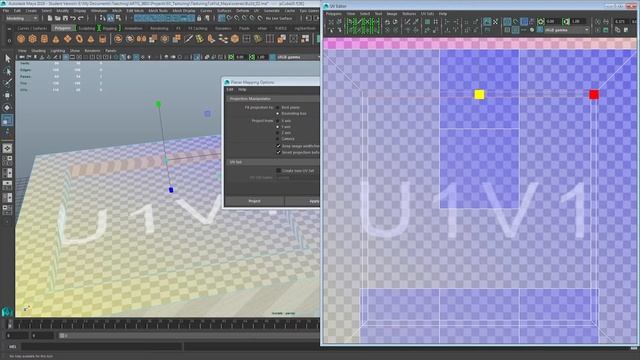
Task: Click the Undo arrow icon
Action: tap(73, 18)
